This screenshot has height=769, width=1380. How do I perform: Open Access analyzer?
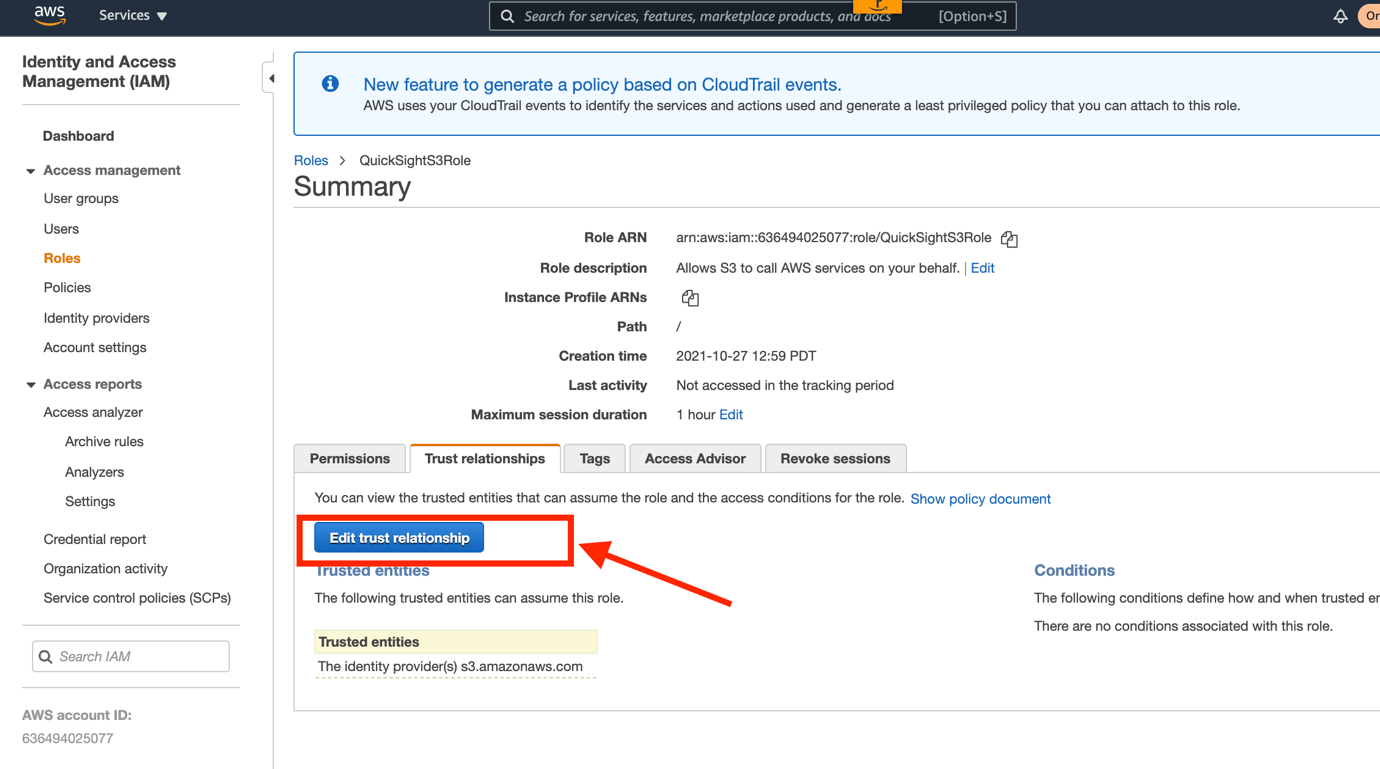[93, 412]
